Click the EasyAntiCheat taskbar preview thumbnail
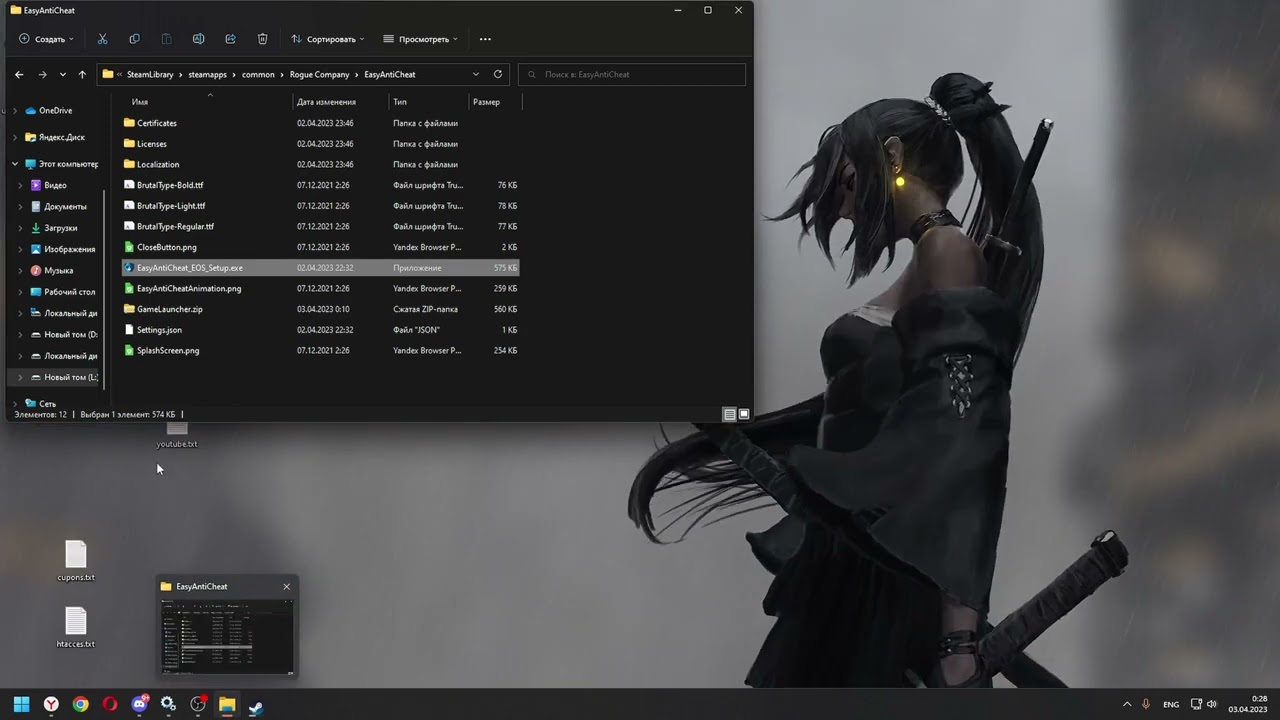Image resolution: width=1280 pixels, height=720 pixels. [x=228, y=637]
